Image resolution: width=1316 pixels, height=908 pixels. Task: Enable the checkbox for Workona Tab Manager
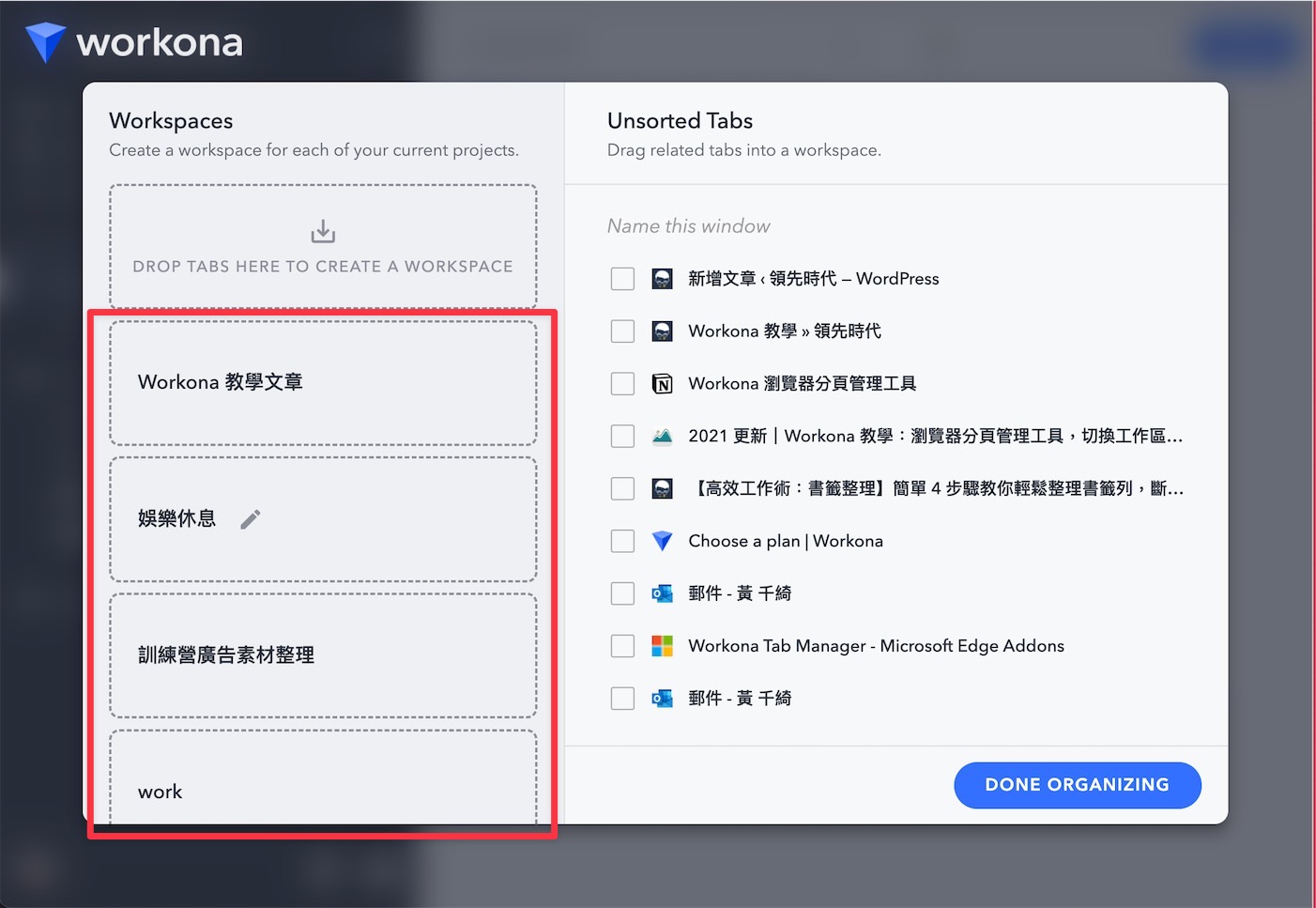(x=622, y=646)
